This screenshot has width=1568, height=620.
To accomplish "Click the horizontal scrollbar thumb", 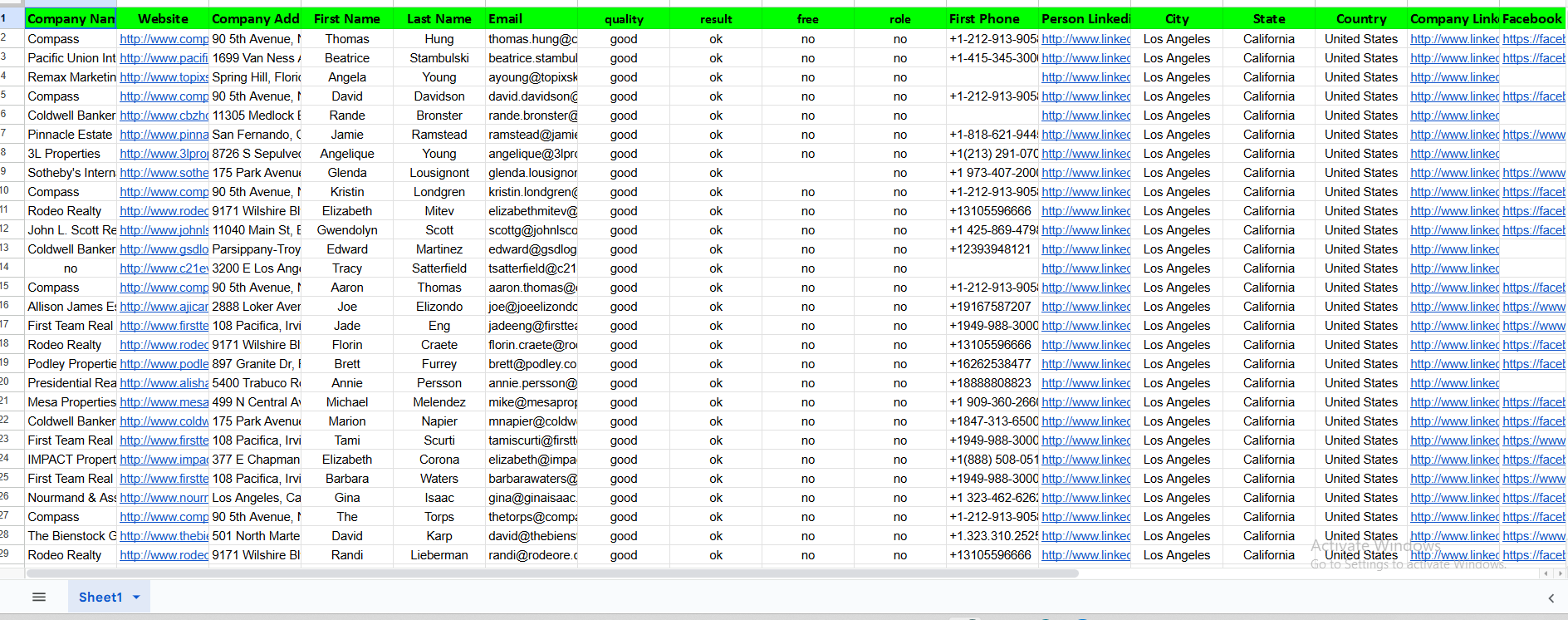I will point(552,573).
